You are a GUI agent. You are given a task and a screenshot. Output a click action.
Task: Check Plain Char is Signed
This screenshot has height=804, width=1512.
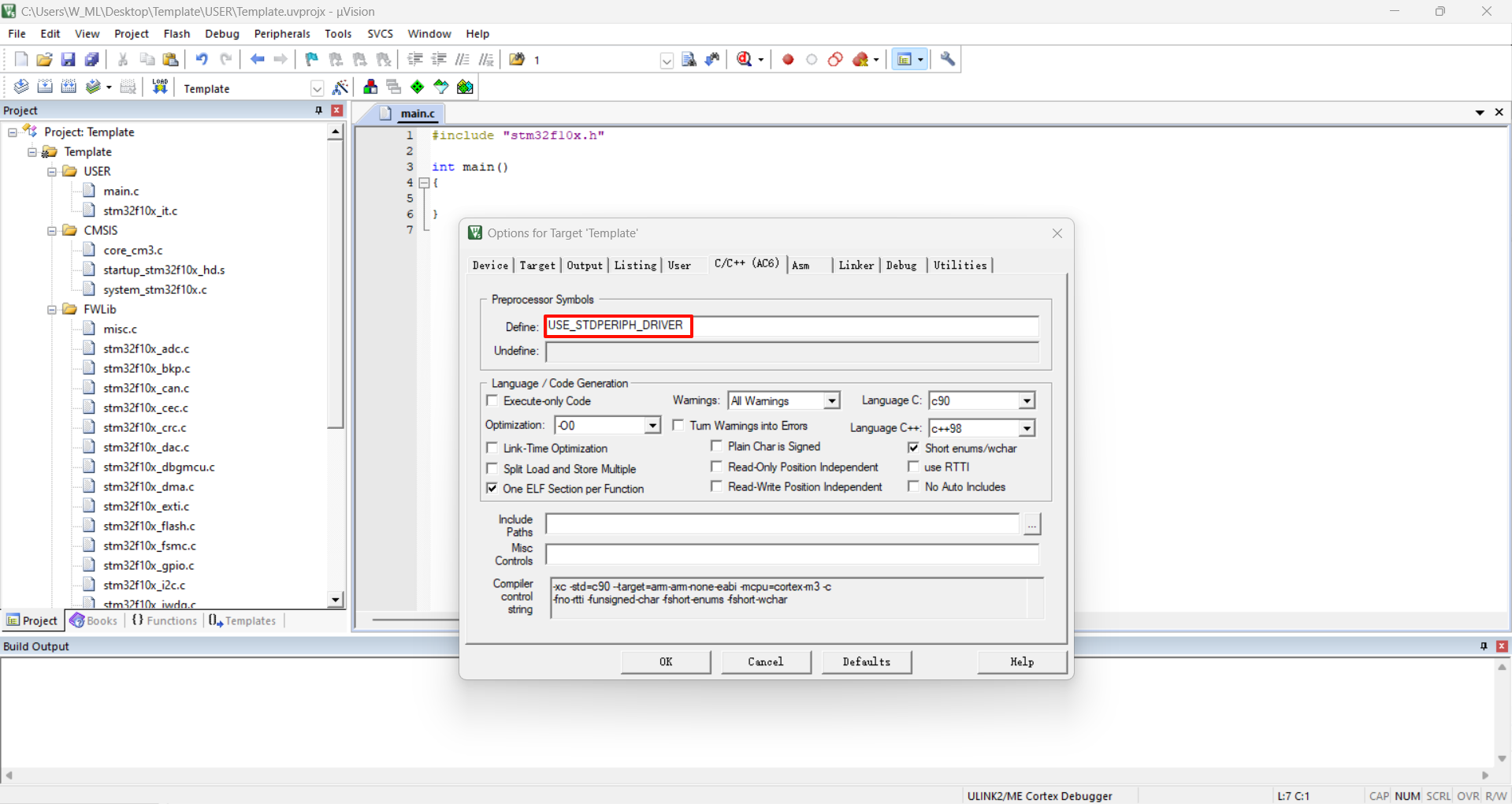click(x=717, y=446)
